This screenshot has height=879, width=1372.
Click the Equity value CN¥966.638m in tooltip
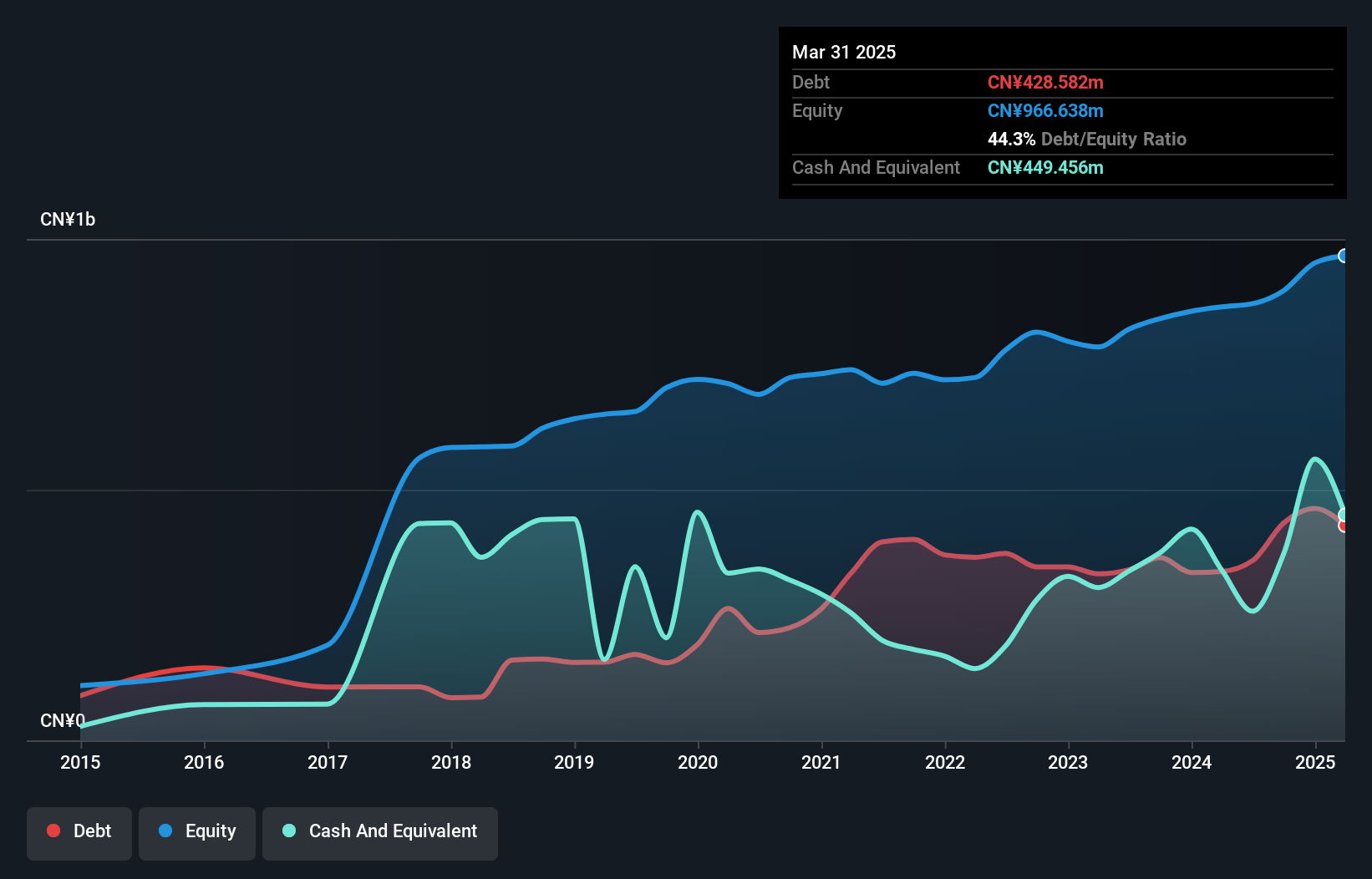coord(1045,110)
